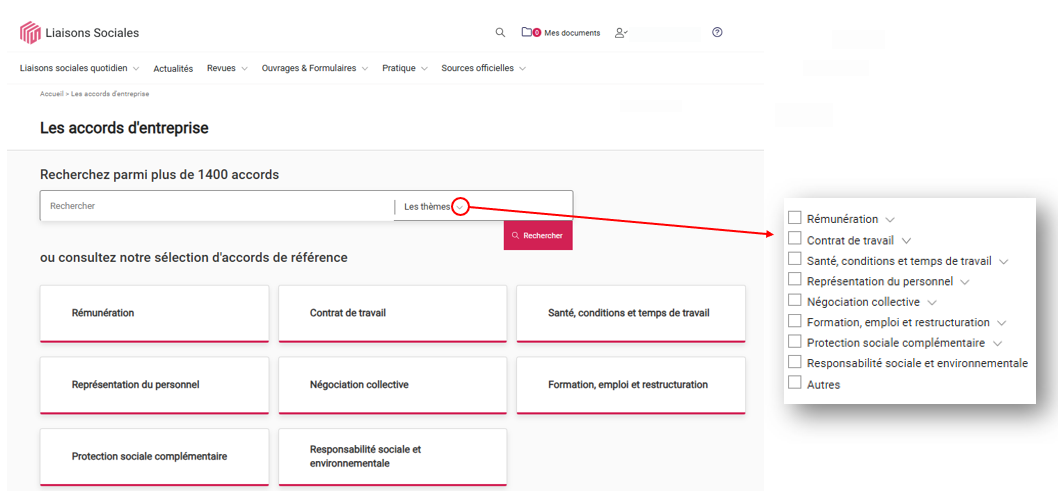Expand Santé, conditions et temps chevron
This screenshot has height=503, width=1058.
click(x=1003, y=261)
